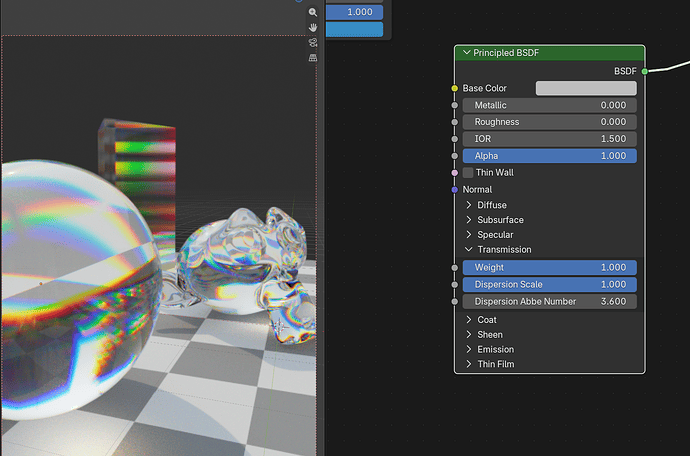Click the 1.000 field in top panel
The width and height of the screenshot is (690, 456).
point(354,12)
